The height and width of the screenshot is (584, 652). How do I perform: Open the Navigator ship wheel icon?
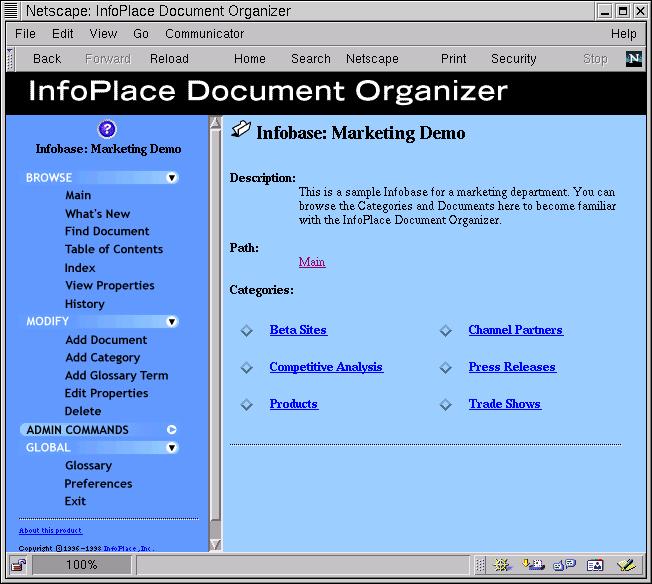pyautogui.click(x=501, y=565)
